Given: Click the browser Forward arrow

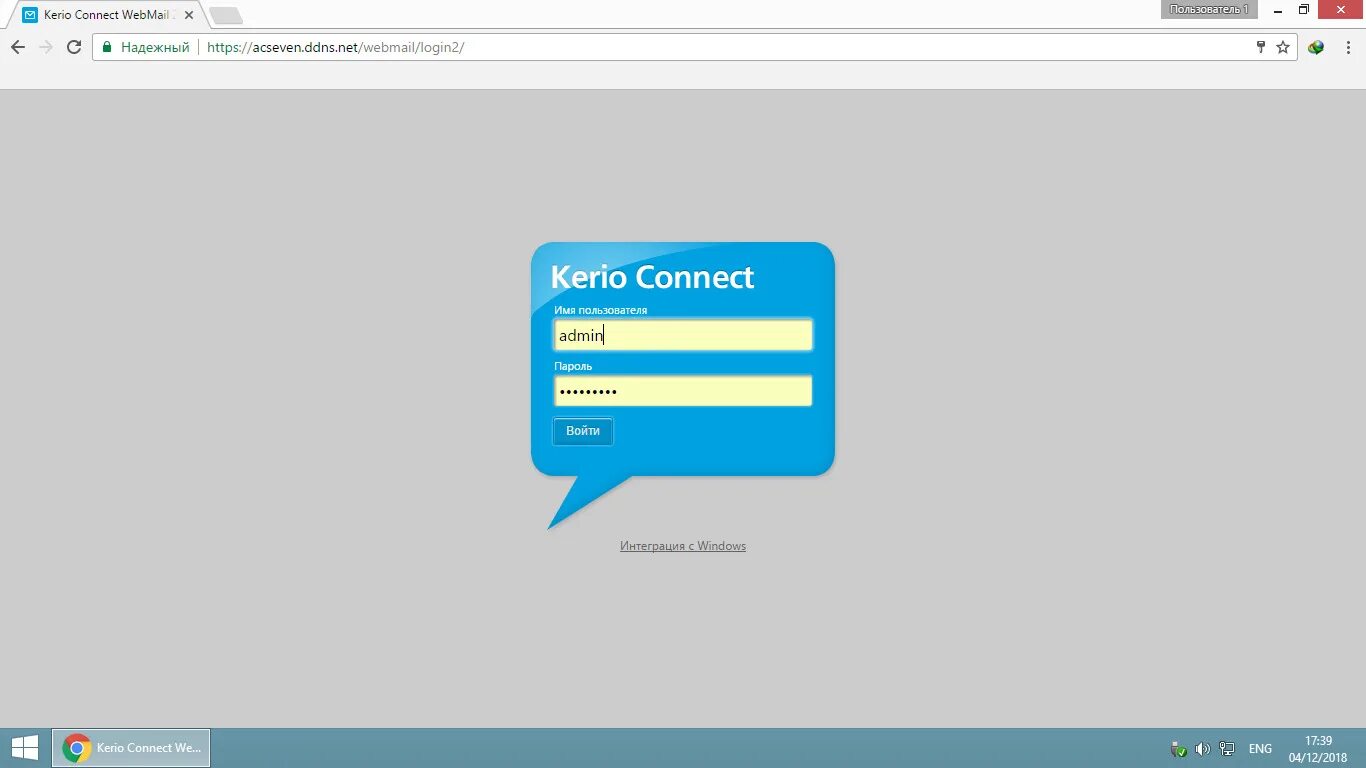Looking at the screenshot, I should tap(45, 47).
